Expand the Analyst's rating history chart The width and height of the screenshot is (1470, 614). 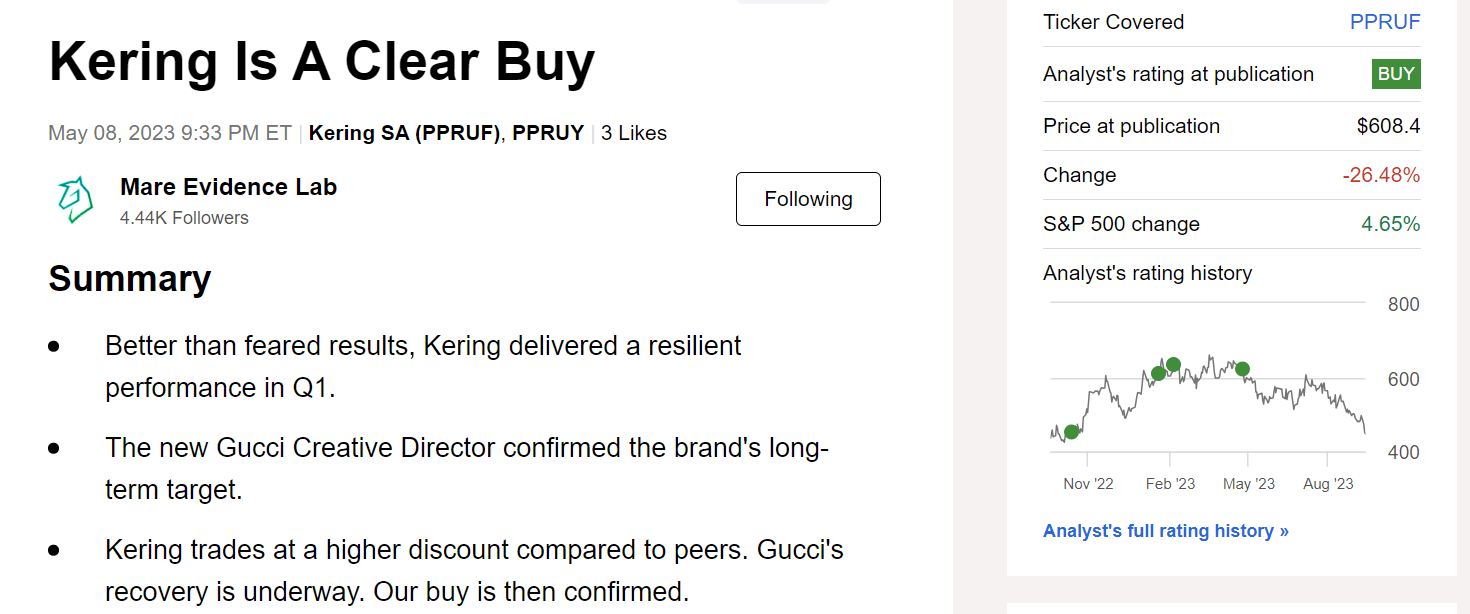click(1206, 390)
